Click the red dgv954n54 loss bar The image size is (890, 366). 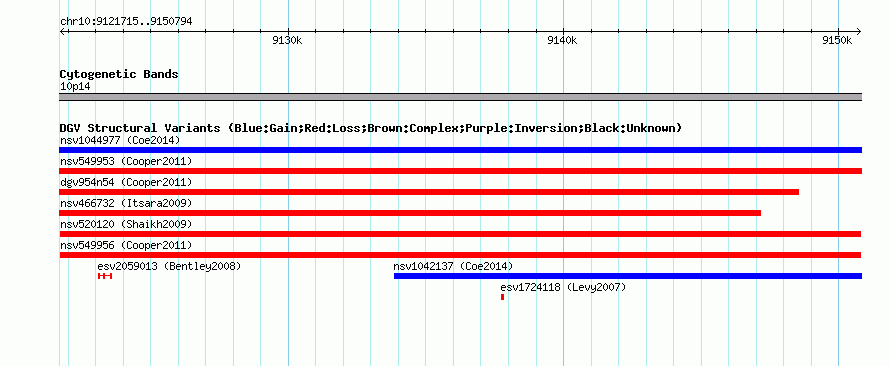[429, 192]
